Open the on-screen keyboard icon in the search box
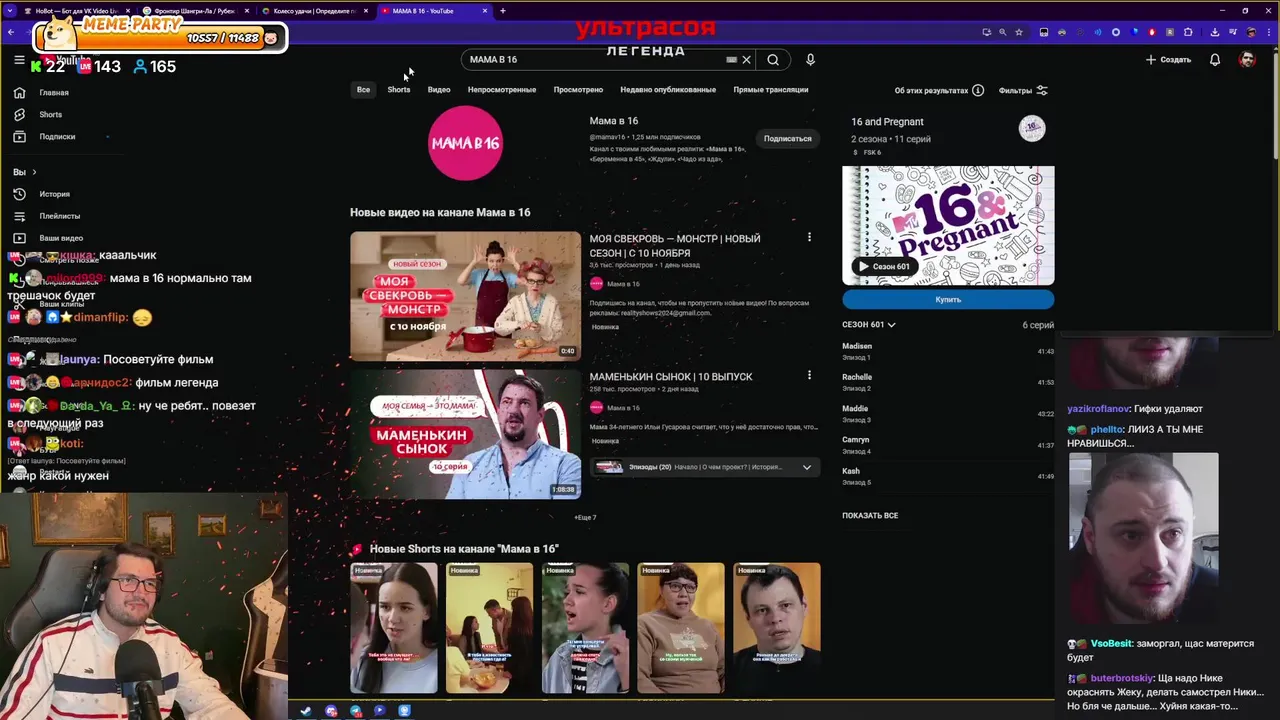The height and width of the screenshot is (720, 1280). coord(731,60)
